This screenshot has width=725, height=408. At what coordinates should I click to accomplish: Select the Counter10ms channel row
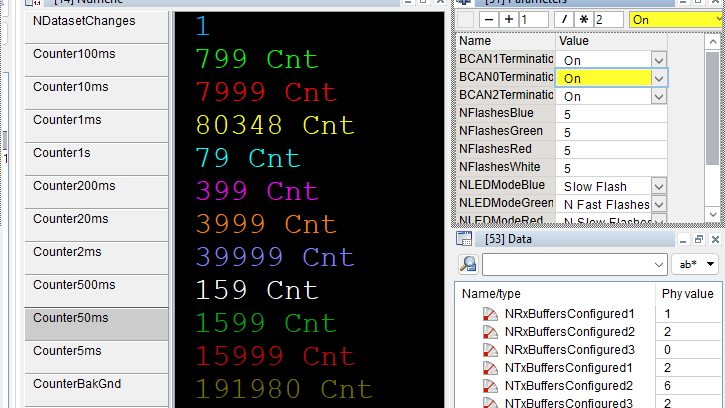tap(96, 93)
